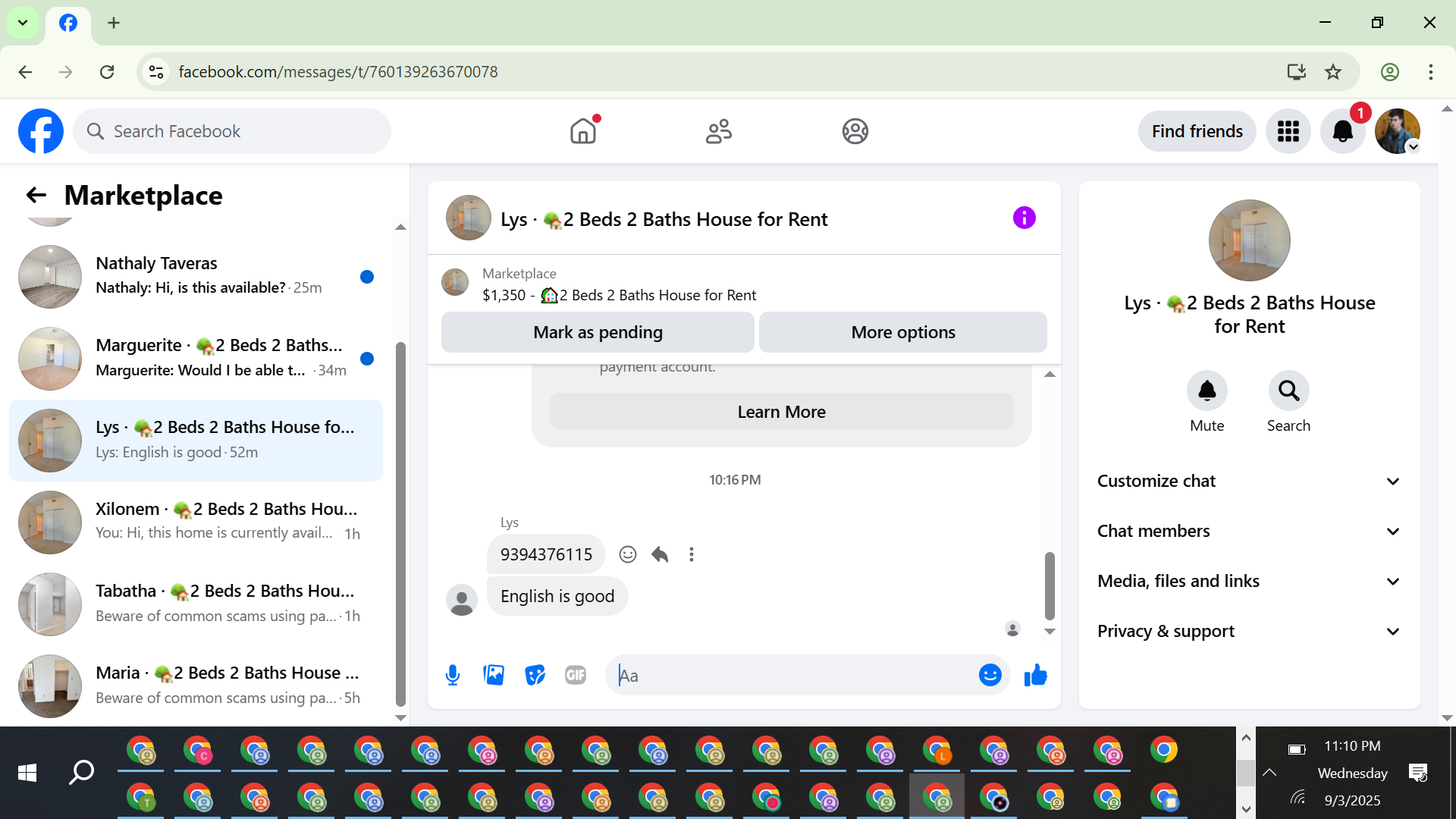Expand the Privacy & support section
1456x819 pixels.
1250,632
